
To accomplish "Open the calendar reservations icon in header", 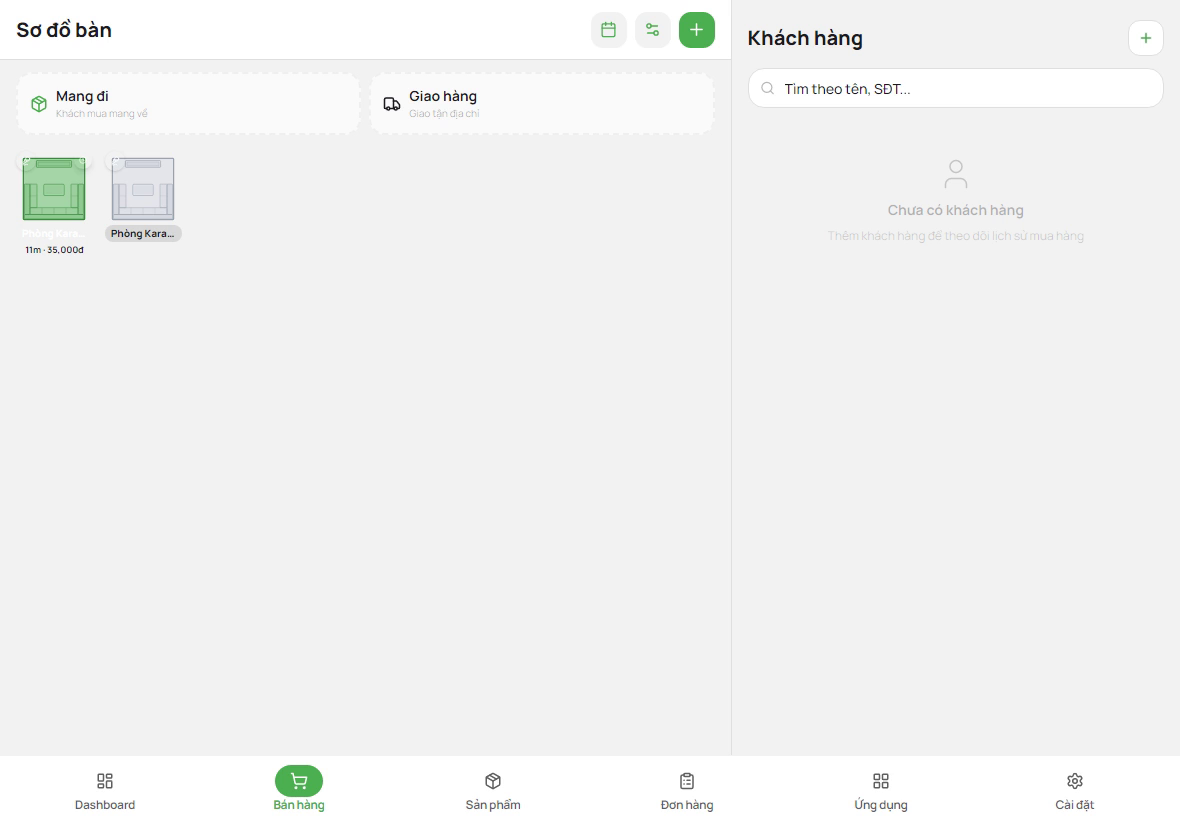I will [x=608, y=30].
